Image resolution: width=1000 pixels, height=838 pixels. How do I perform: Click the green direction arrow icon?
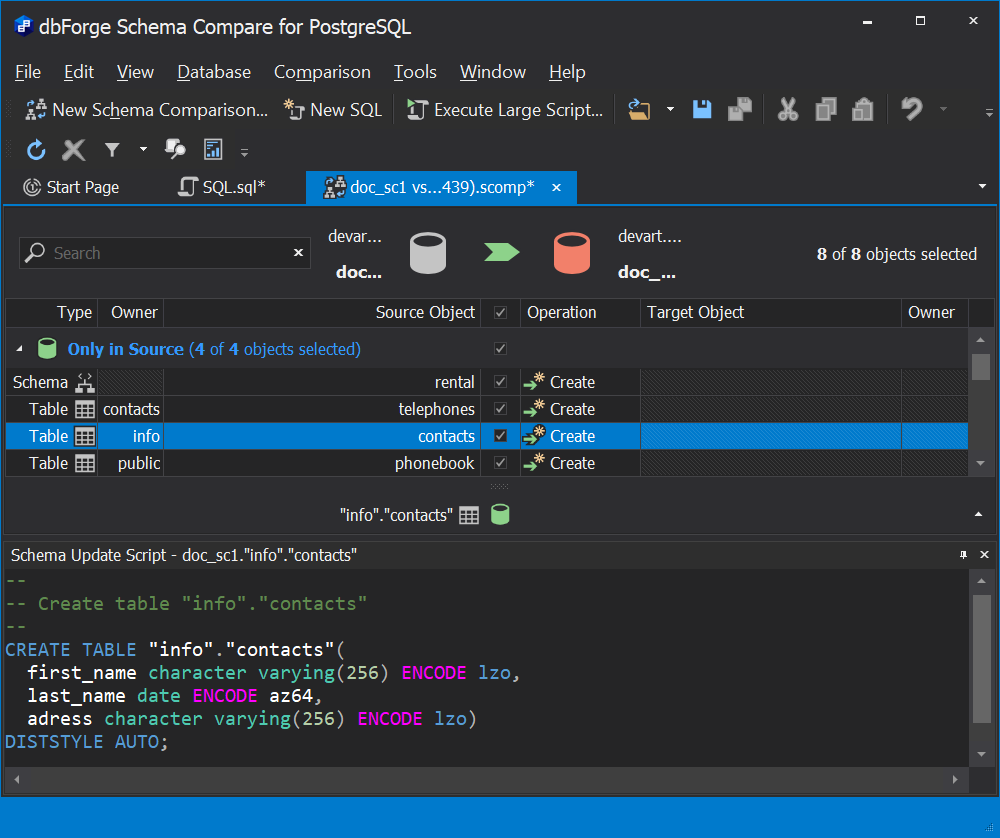[x=502, y=253]
